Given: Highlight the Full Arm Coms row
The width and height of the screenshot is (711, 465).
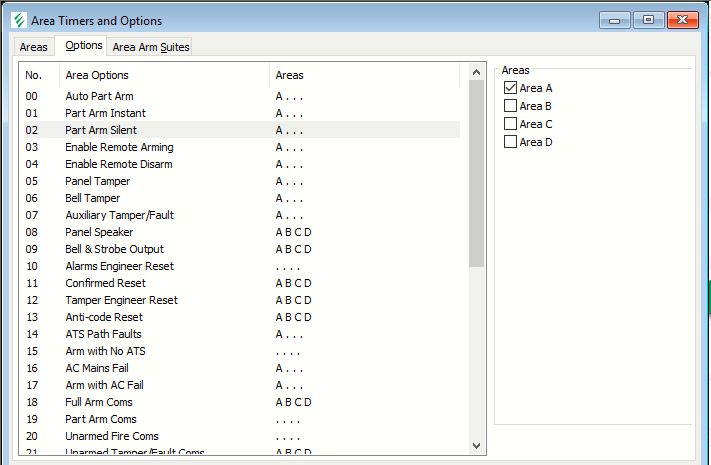Looking at the screenshot, I should (101, 402).
